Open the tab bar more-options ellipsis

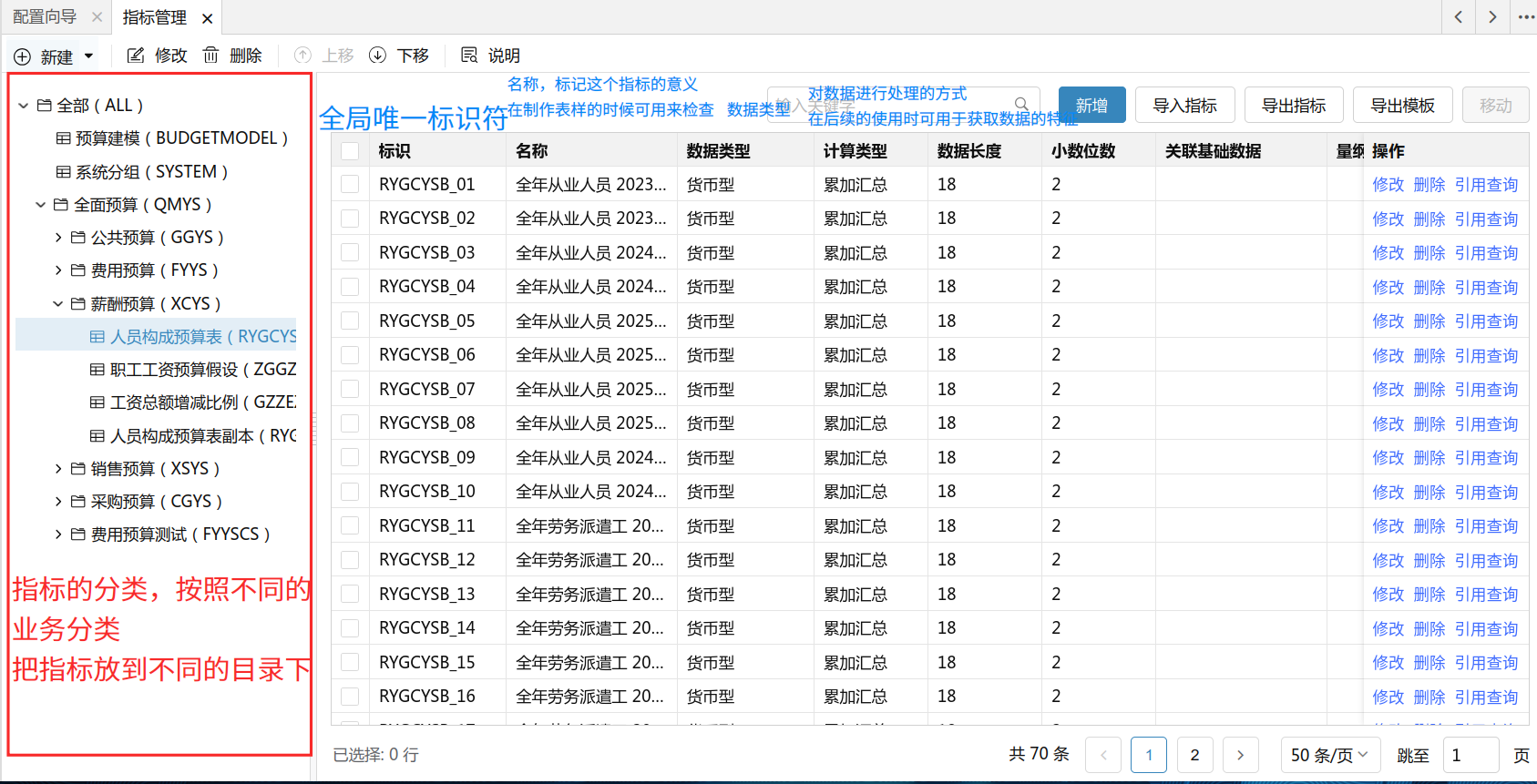1526,17
